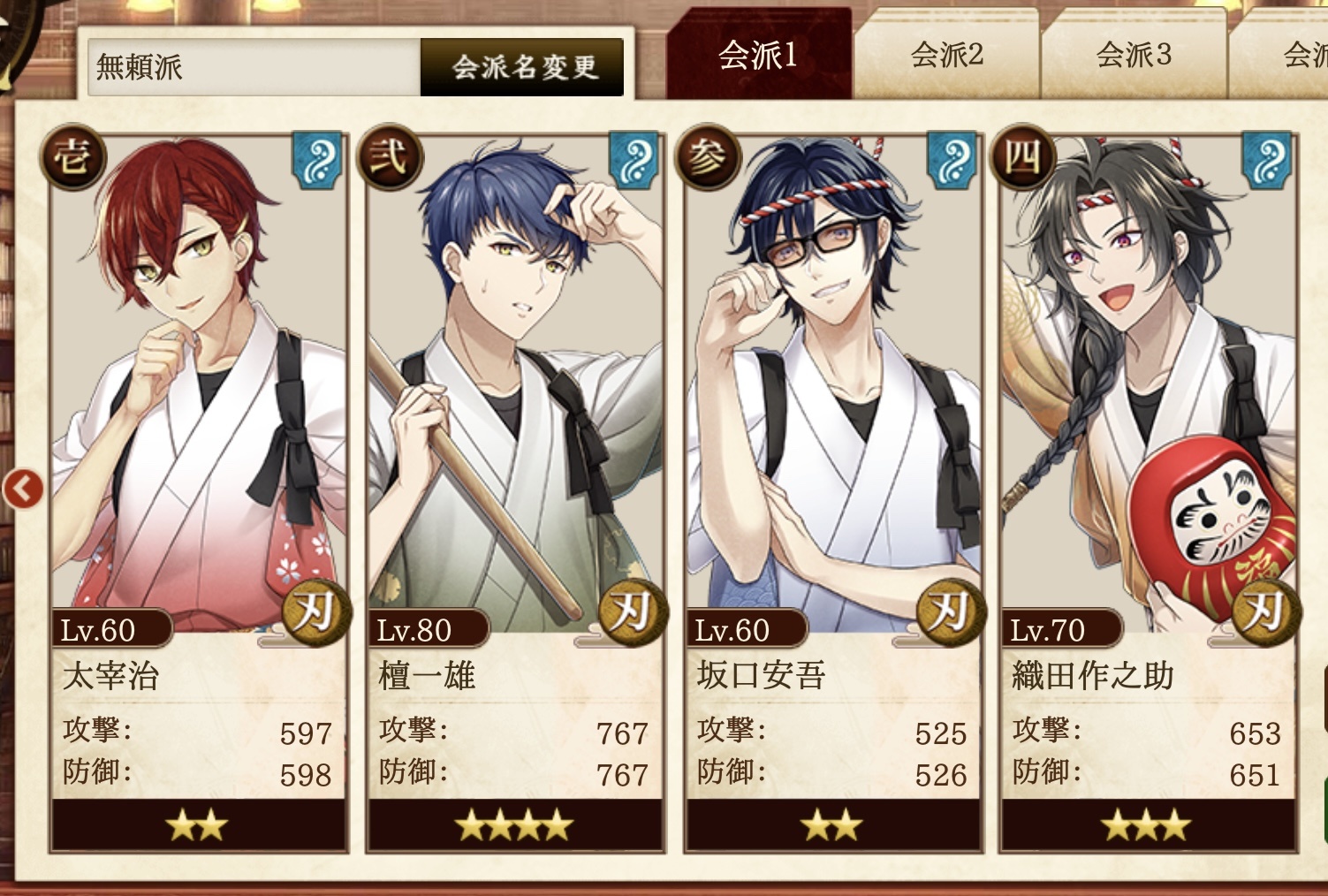Click the blue swirl icon on 檀一雄's card
The image size is (1328, 896).
point(634,160)
